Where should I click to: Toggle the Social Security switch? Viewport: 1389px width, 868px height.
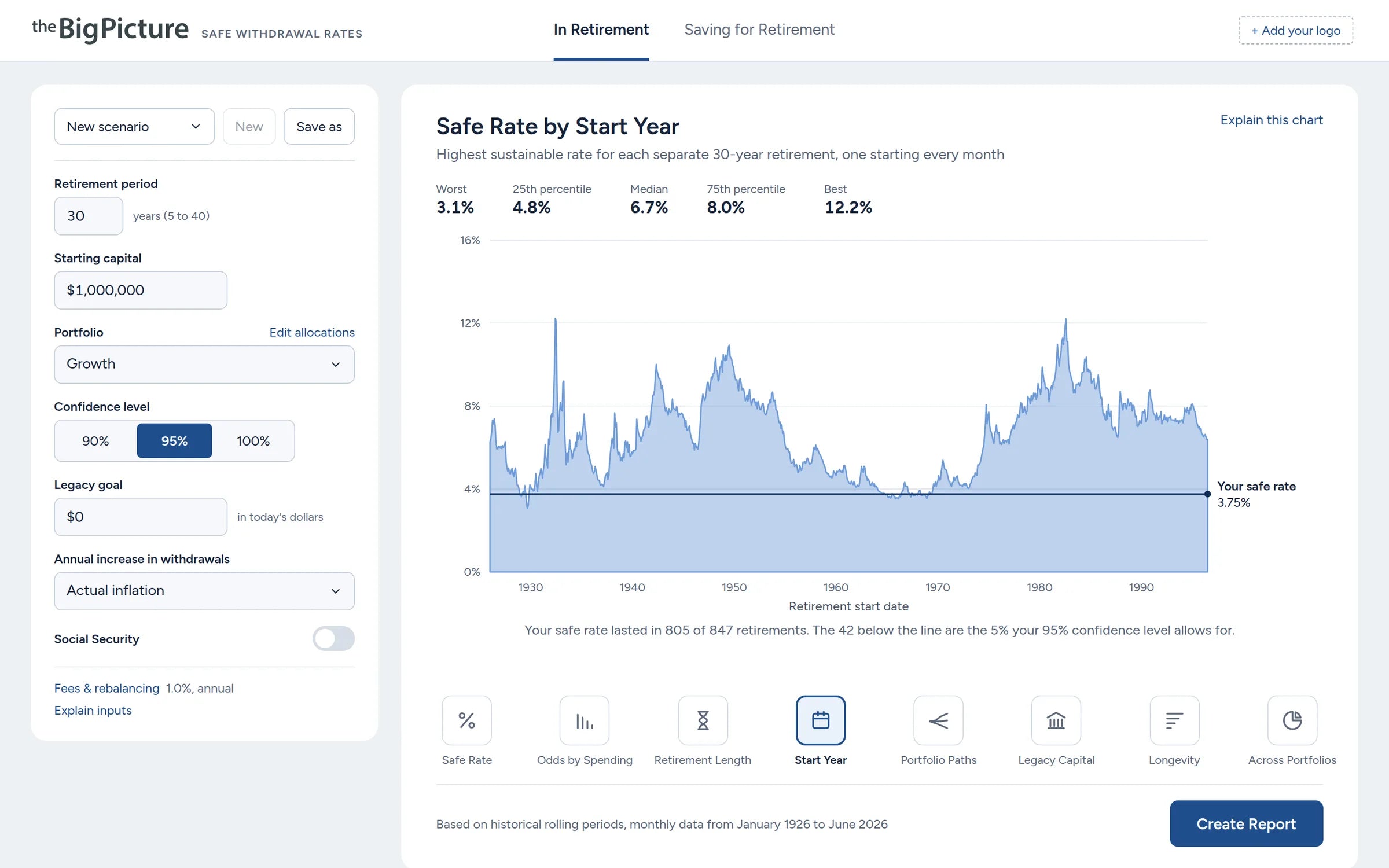click(333, 638)
